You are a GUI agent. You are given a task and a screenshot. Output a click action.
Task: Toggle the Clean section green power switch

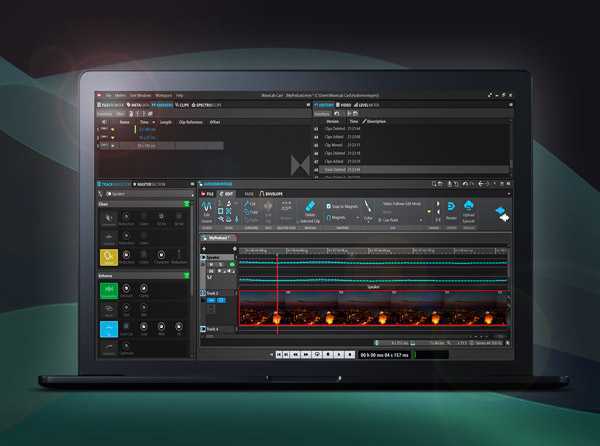point(187,204)
